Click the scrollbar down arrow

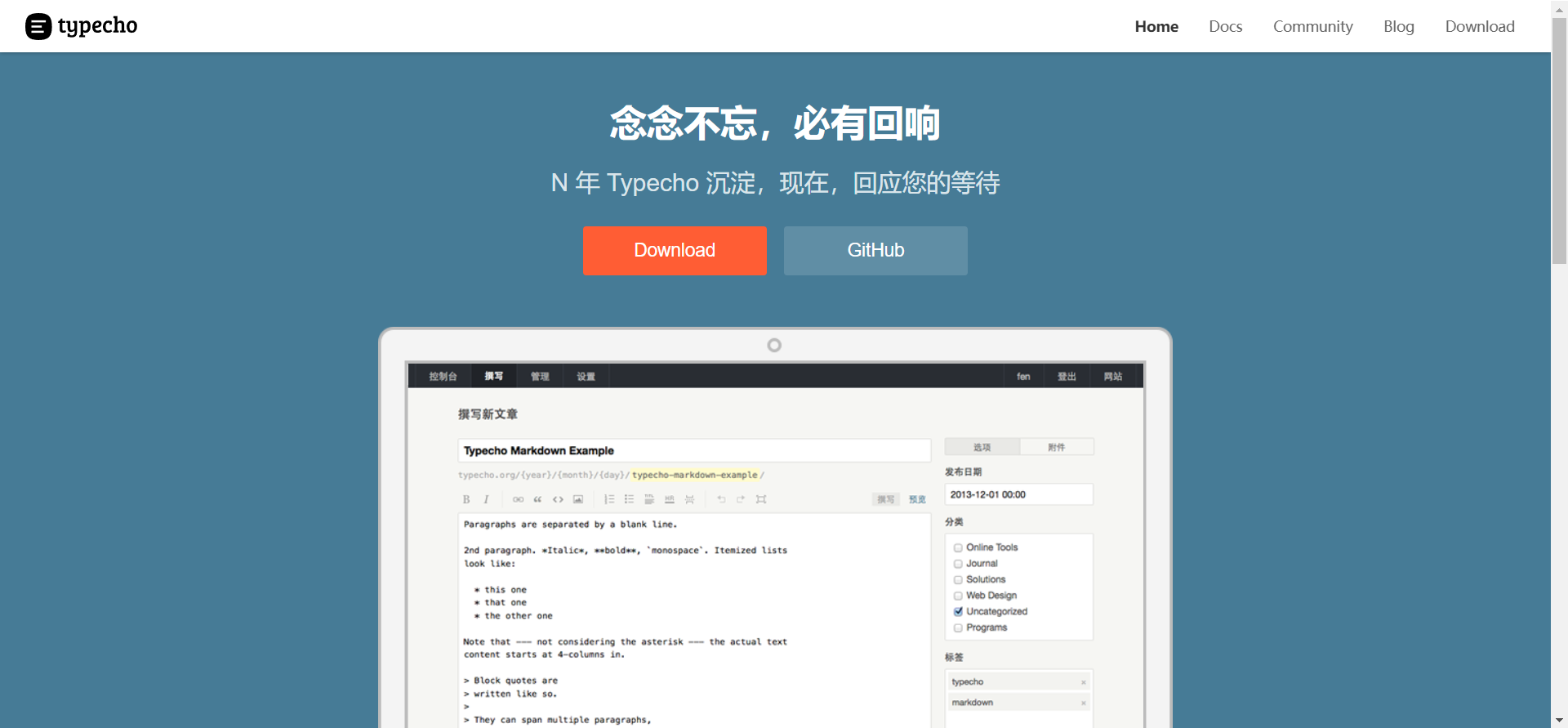tap(1559, 720)
